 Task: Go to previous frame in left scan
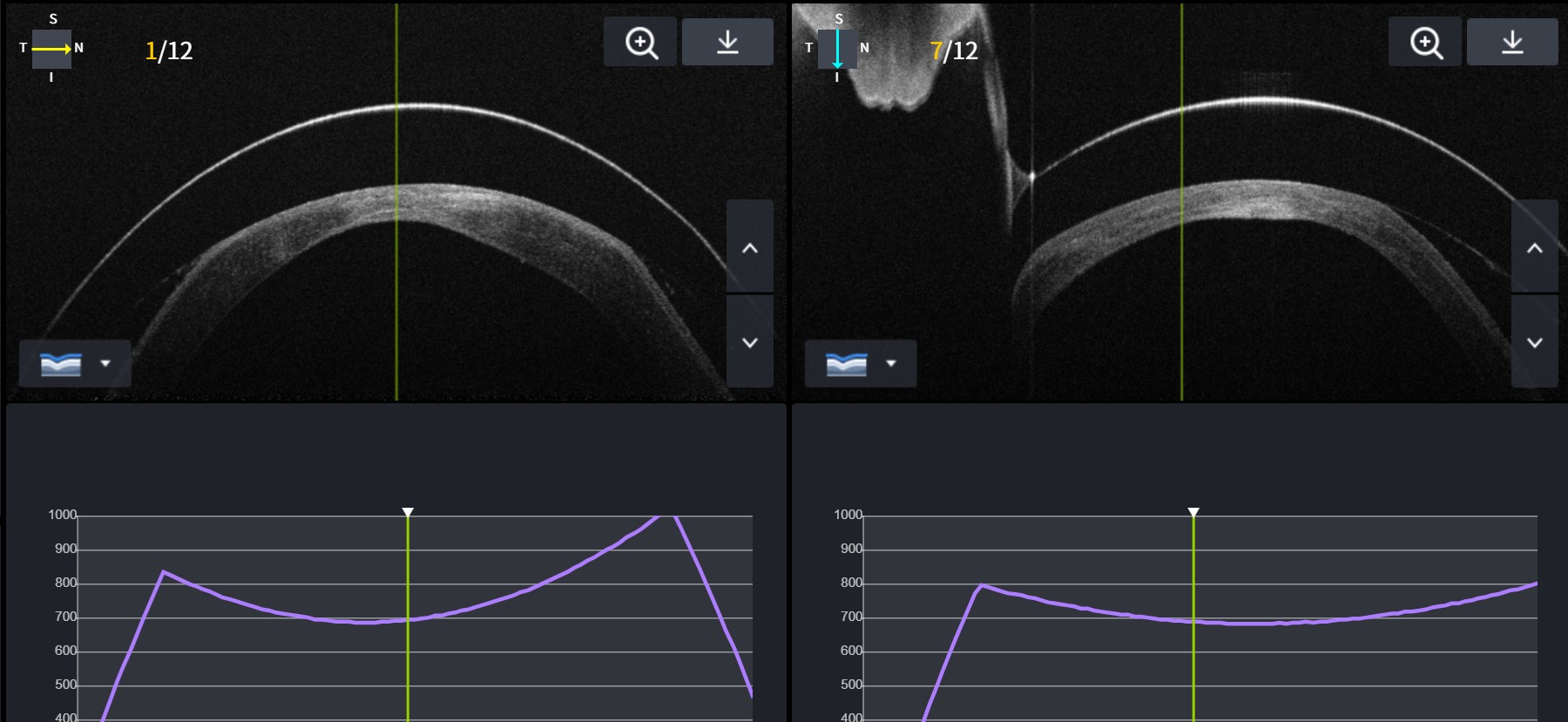(x=749, y=247)
